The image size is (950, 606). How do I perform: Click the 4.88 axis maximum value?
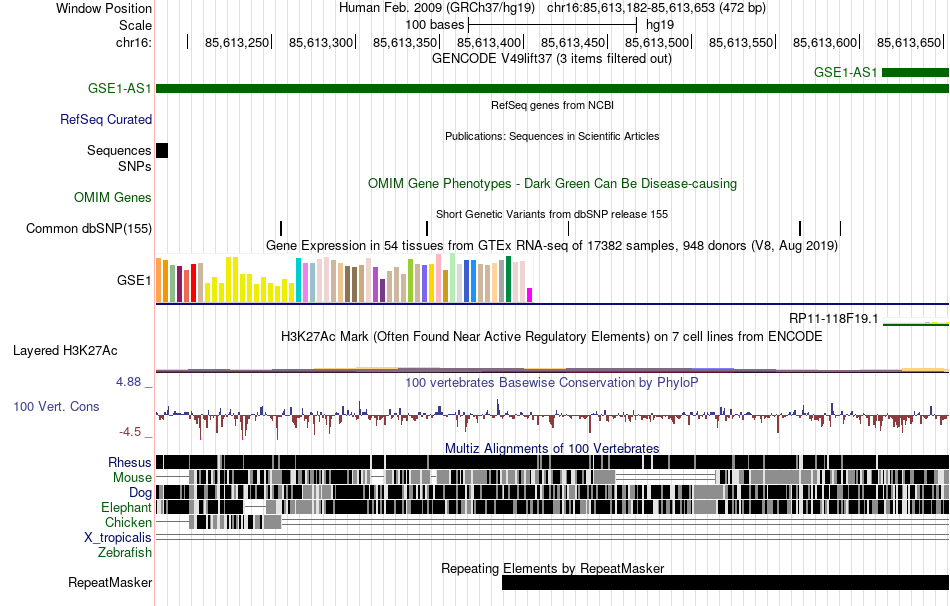pos(128,382)
